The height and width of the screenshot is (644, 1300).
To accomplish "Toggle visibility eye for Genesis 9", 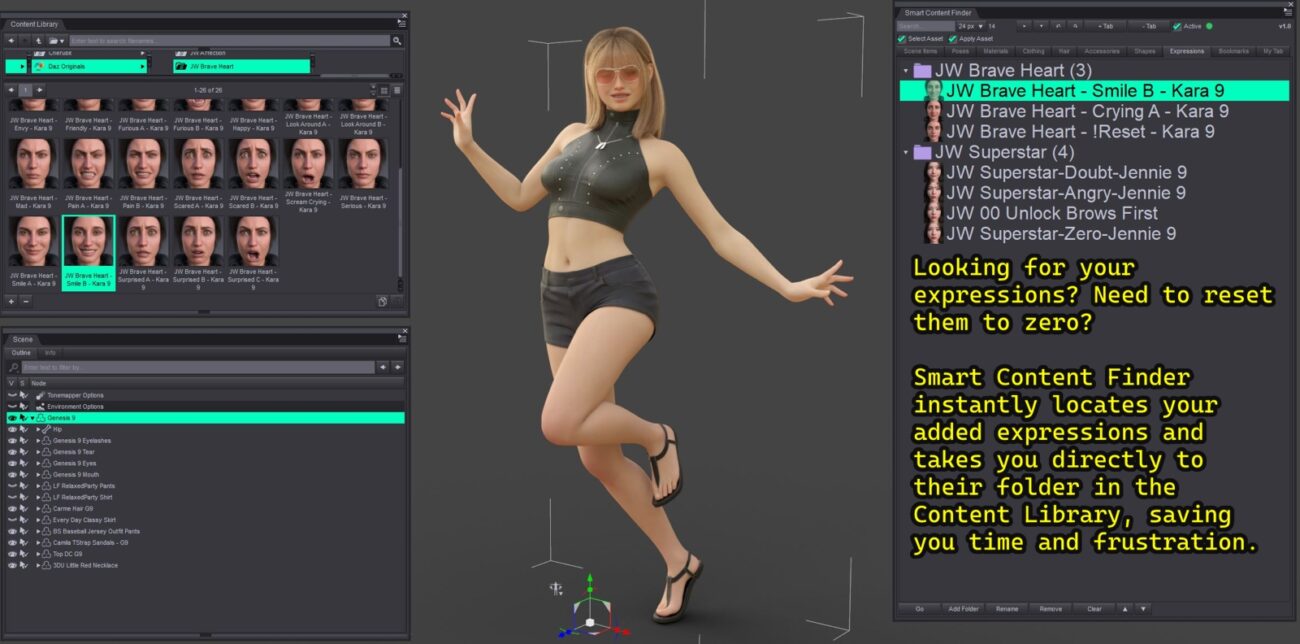I will point(12,418).
